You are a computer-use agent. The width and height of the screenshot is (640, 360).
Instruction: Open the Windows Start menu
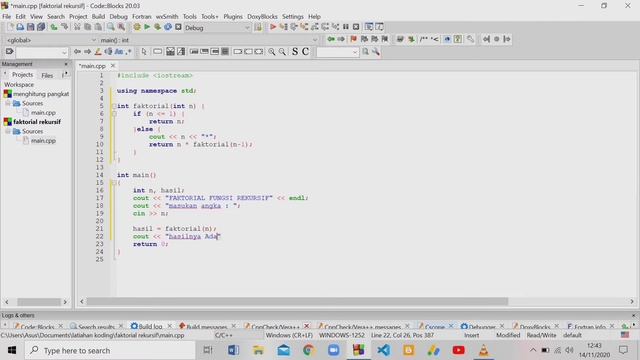12,351
